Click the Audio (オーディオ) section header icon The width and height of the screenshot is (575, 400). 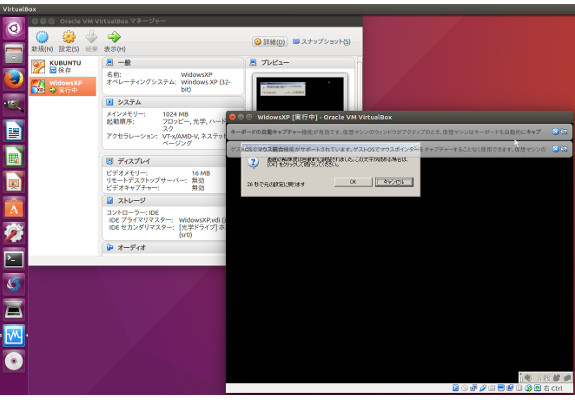(x=109, y=247)
